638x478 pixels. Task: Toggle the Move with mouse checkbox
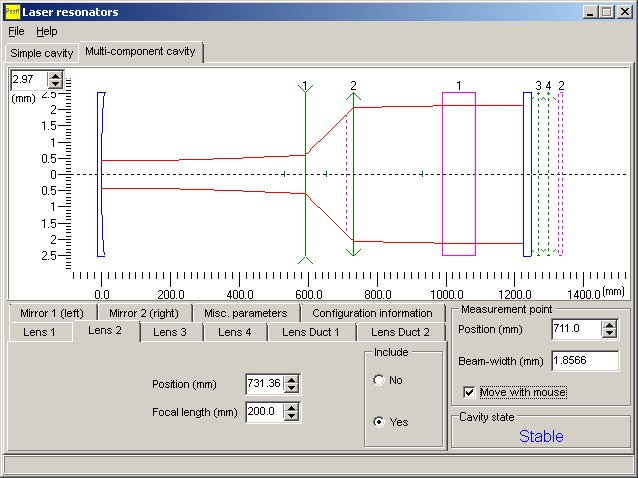coord(470,392)
